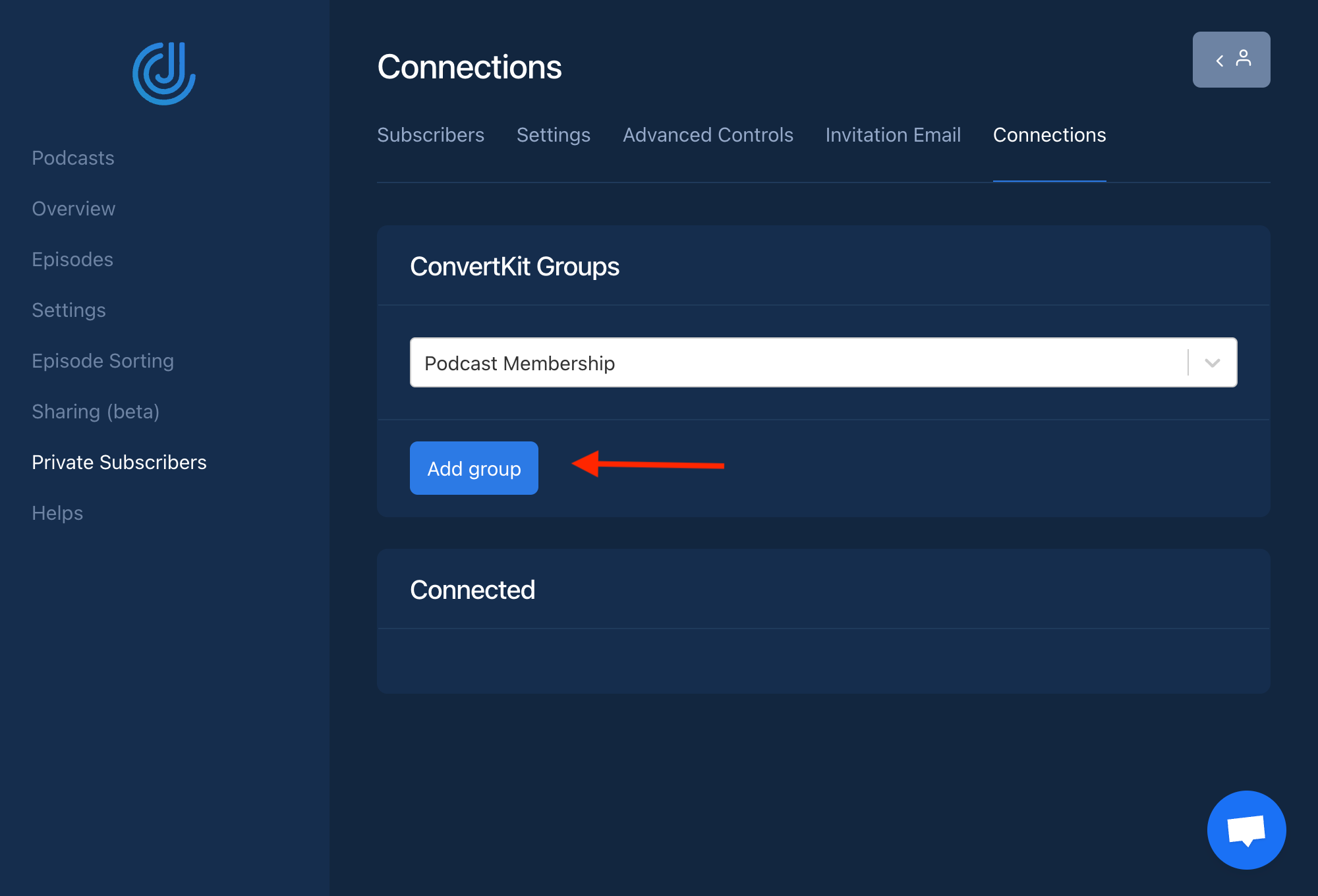Open the Advanced Controls tab
Viewport: 1318px width, 896px height.
point(708,134)
